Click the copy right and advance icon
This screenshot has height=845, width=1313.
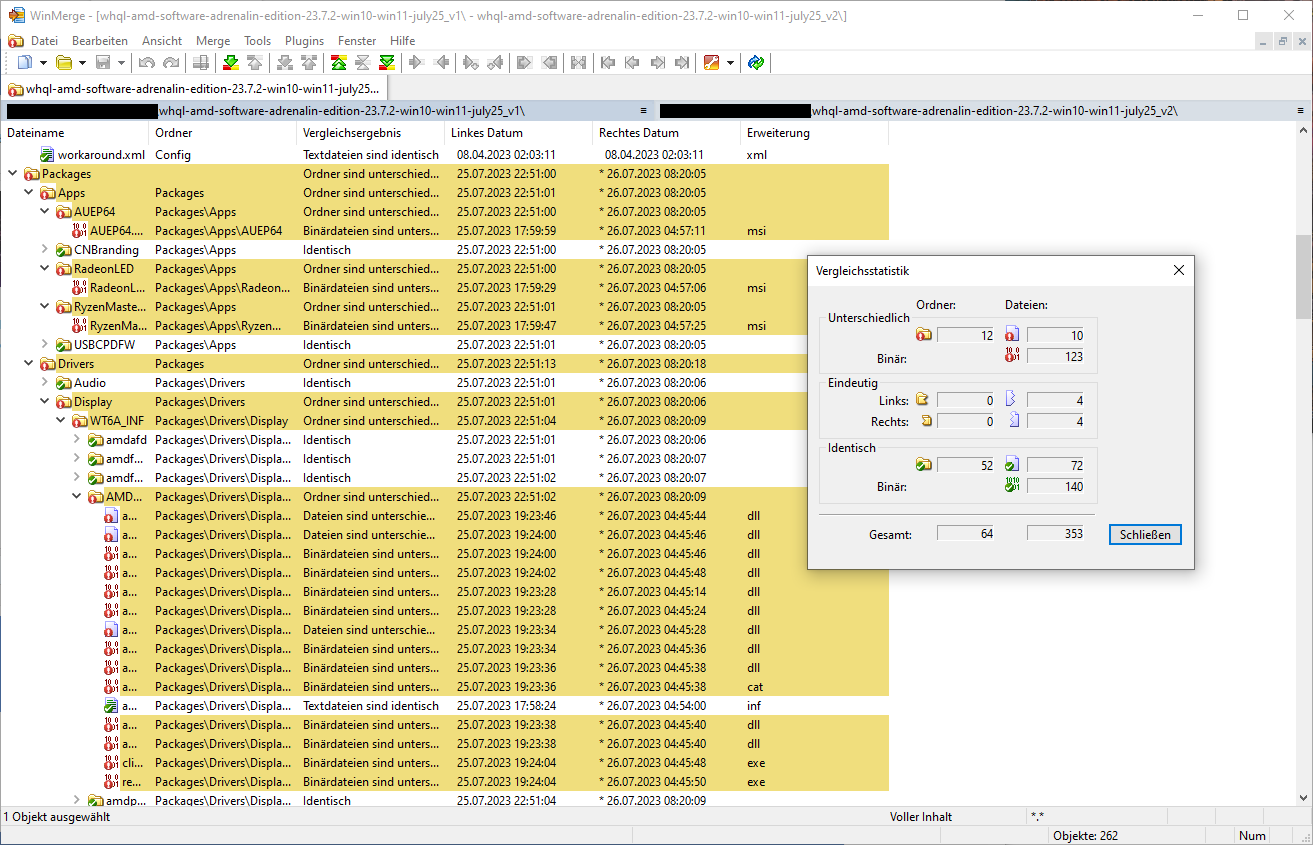coord(471,63)
